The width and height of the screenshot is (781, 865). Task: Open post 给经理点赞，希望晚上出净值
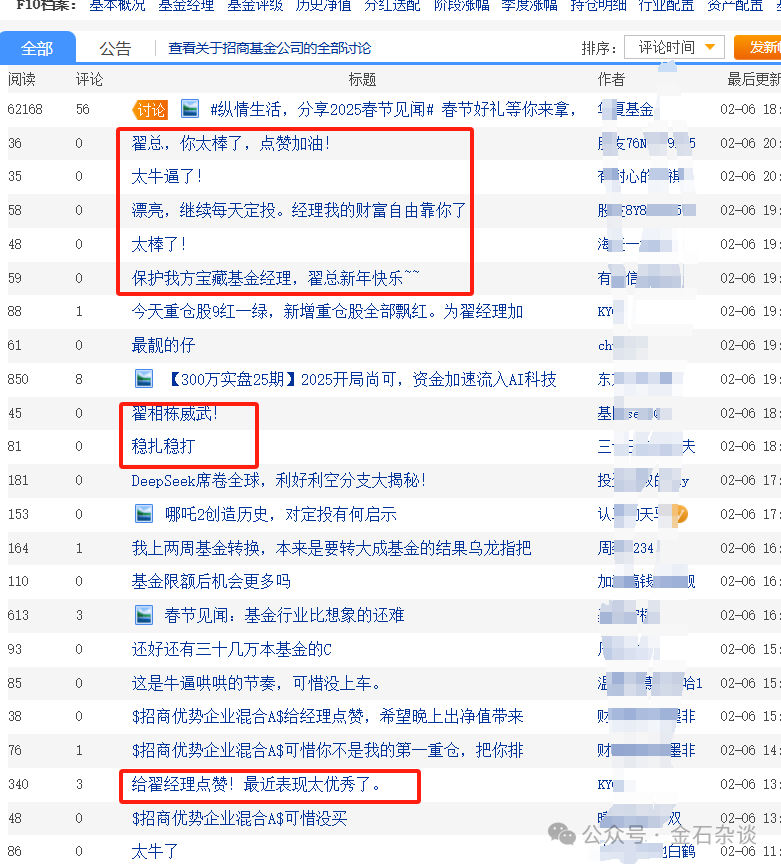328,716
